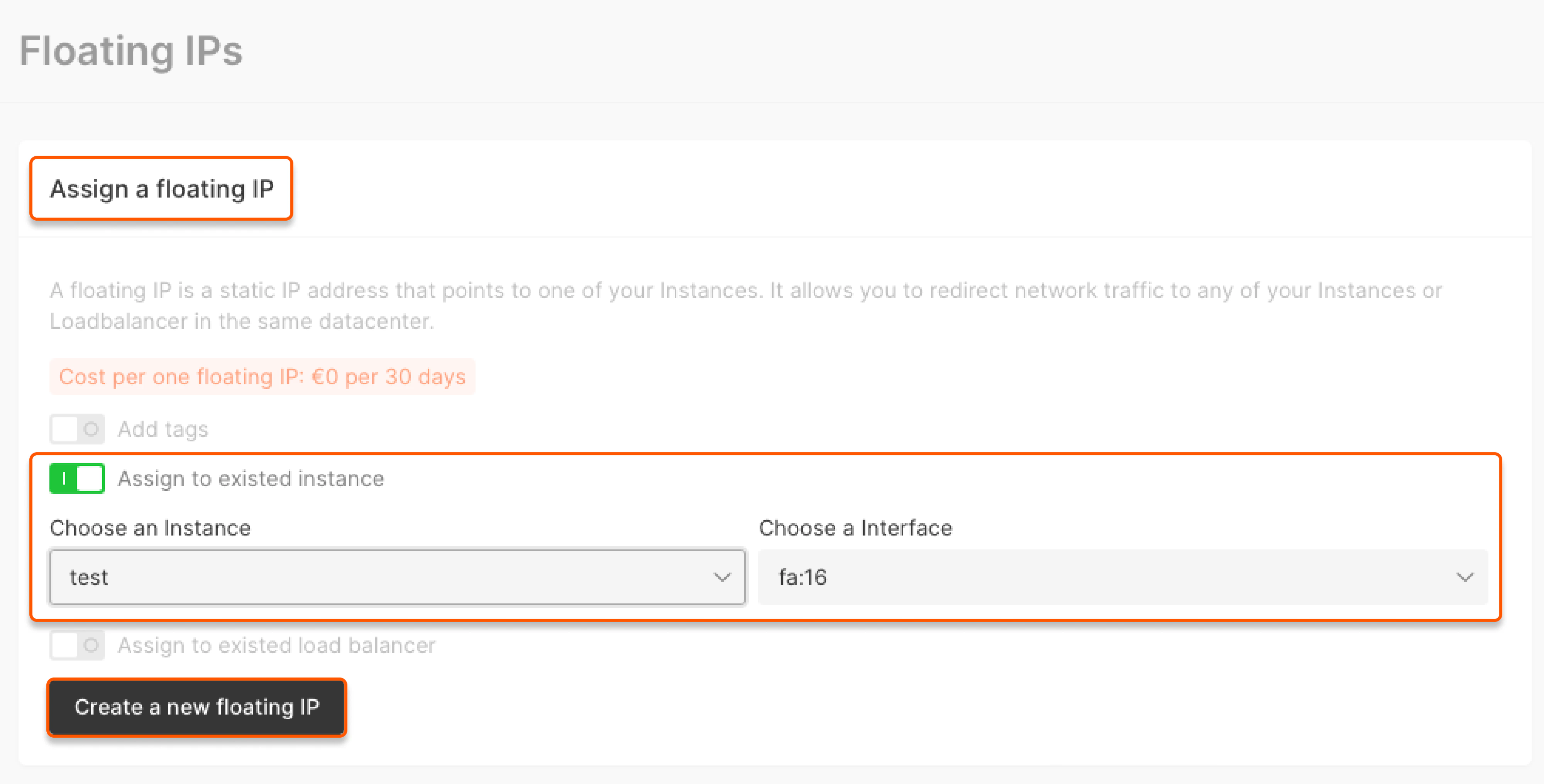Click the orange floating IP cost notice
Screen dimensions: 1544x784
coord(262,377)
